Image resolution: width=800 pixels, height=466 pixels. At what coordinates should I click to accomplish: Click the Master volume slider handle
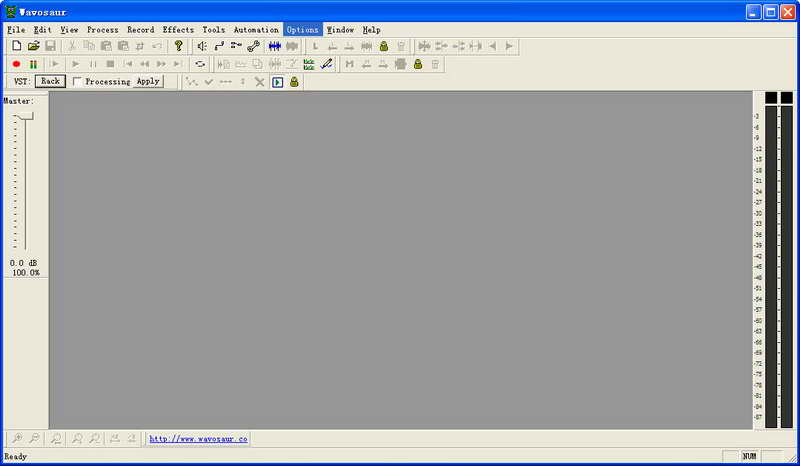[x=24, y=117]
